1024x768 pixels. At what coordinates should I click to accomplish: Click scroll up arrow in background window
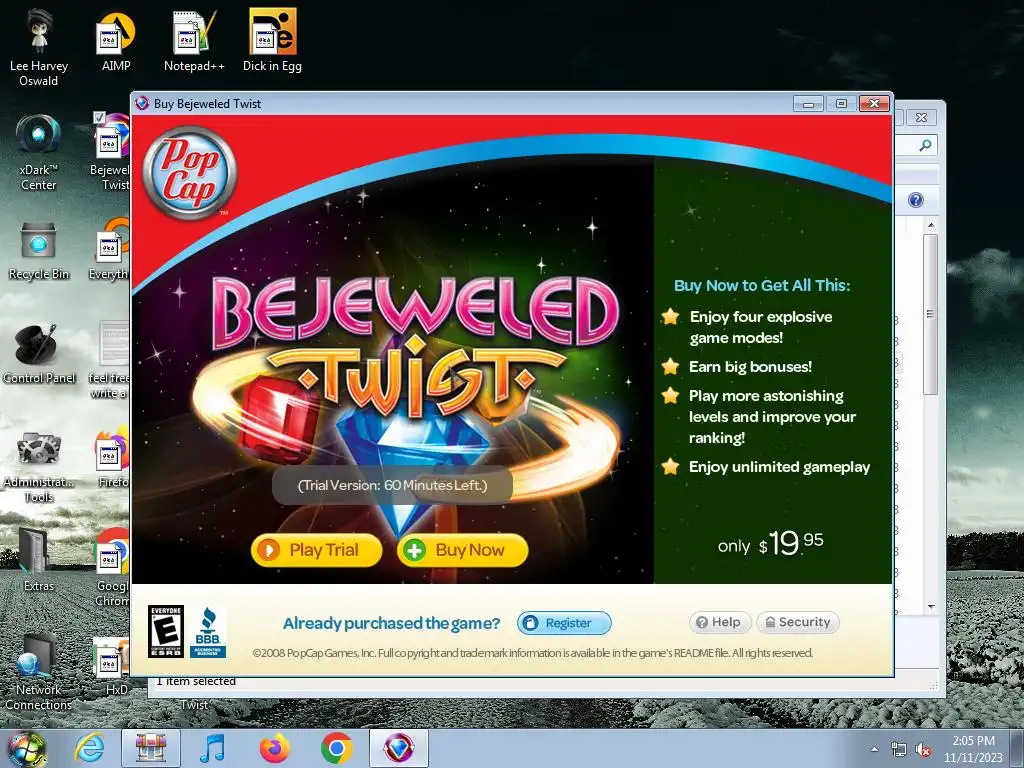[931, 225]
